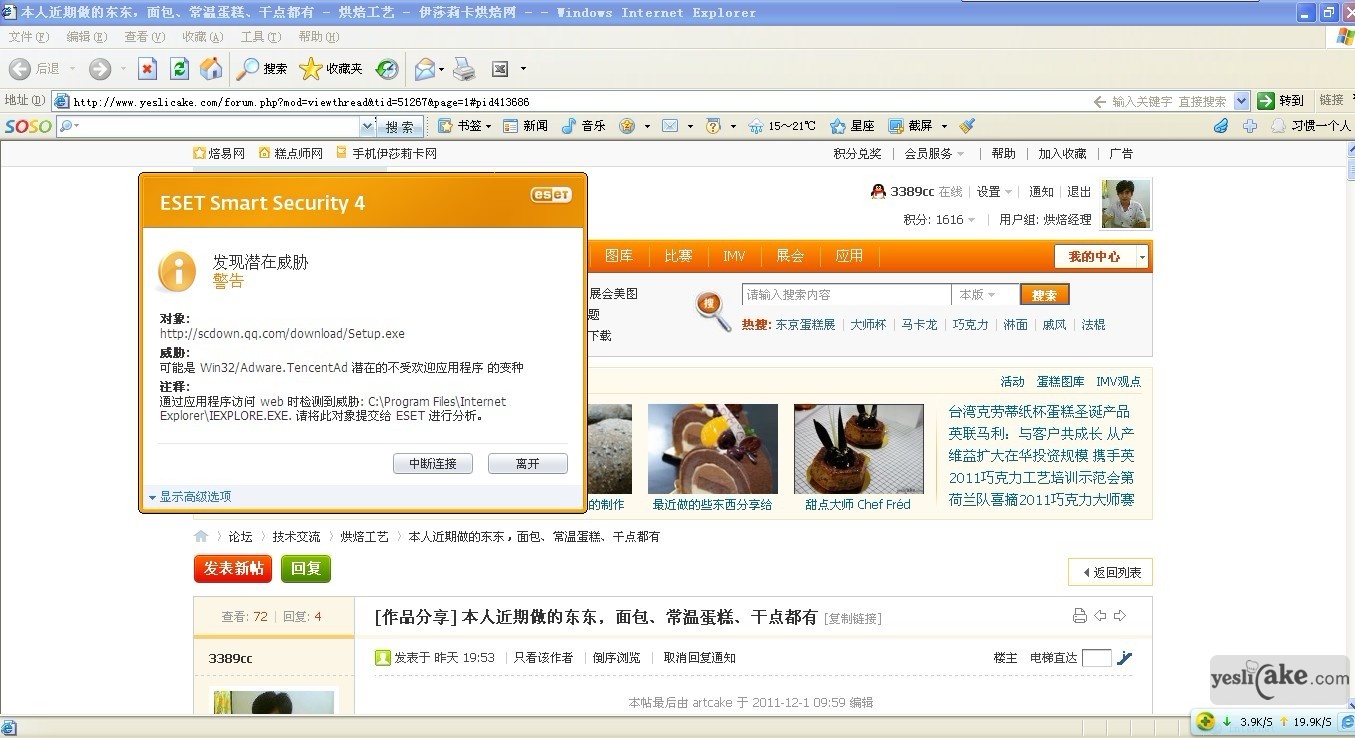The image size is (1355, 738).
Task: Select the 图库 navigation tab
Action: click(x=619, y=256)
